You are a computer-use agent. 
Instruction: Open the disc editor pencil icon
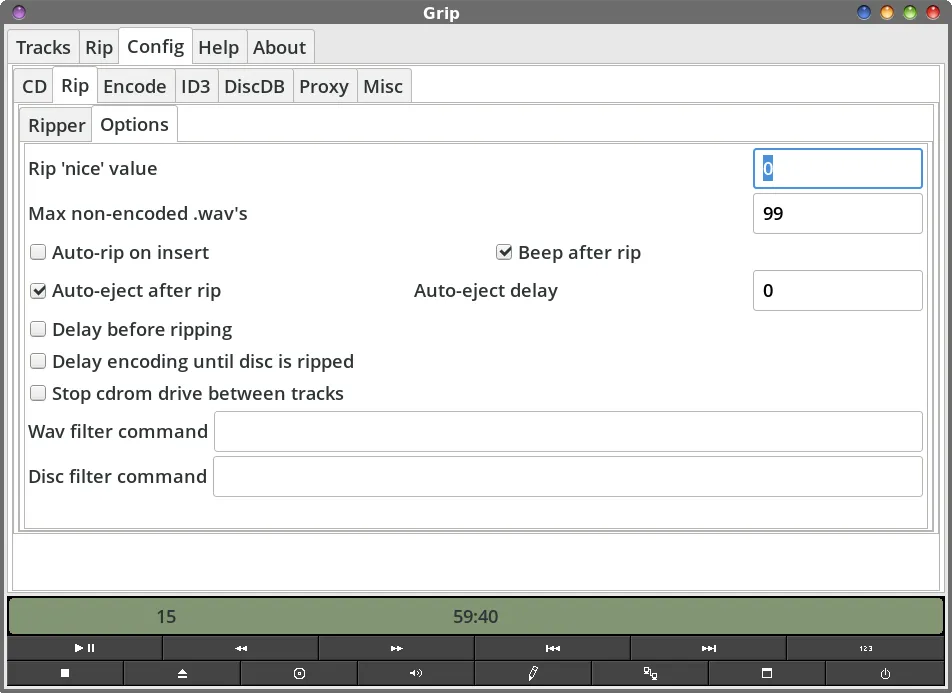pyautogui.click(x=532, y=673)
